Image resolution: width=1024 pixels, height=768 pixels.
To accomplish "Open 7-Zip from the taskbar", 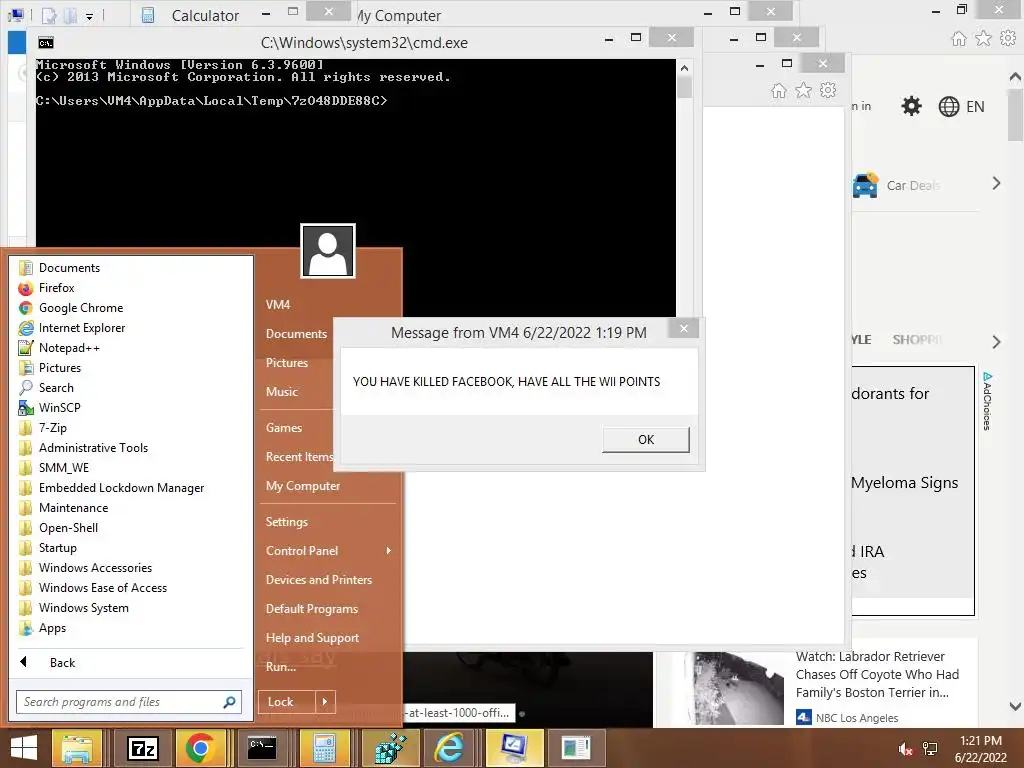I will tap(143, 748).
